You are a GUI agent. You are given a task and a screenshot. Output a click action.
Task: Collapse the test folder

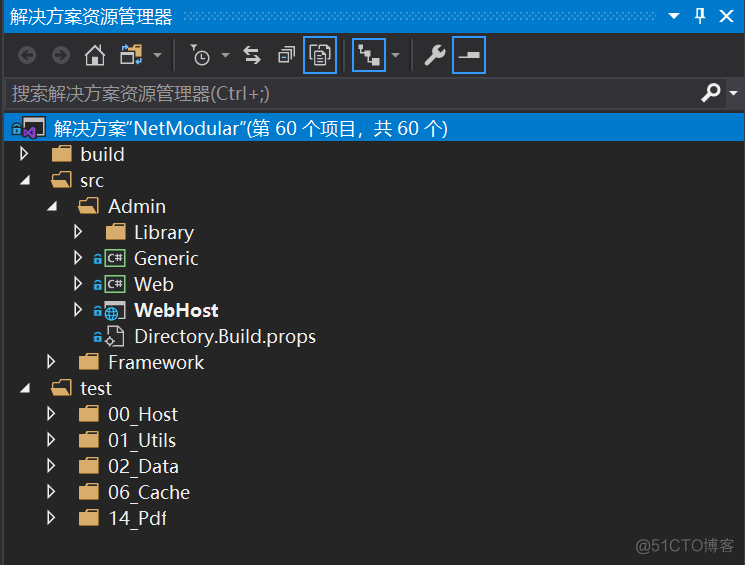coord(25,389)
